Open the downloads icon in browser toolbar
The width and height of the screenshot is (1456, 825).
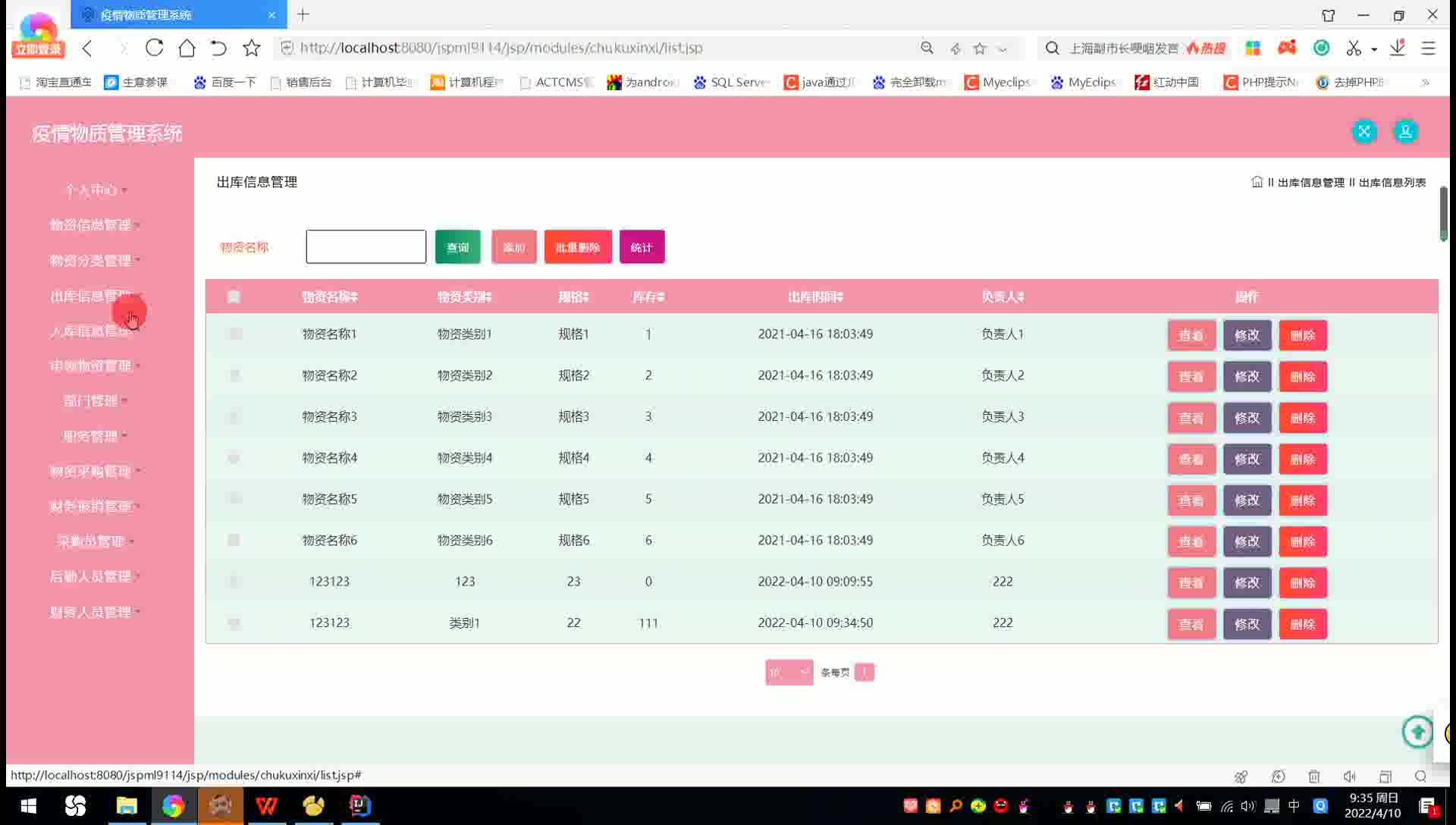pos(1398,48)
